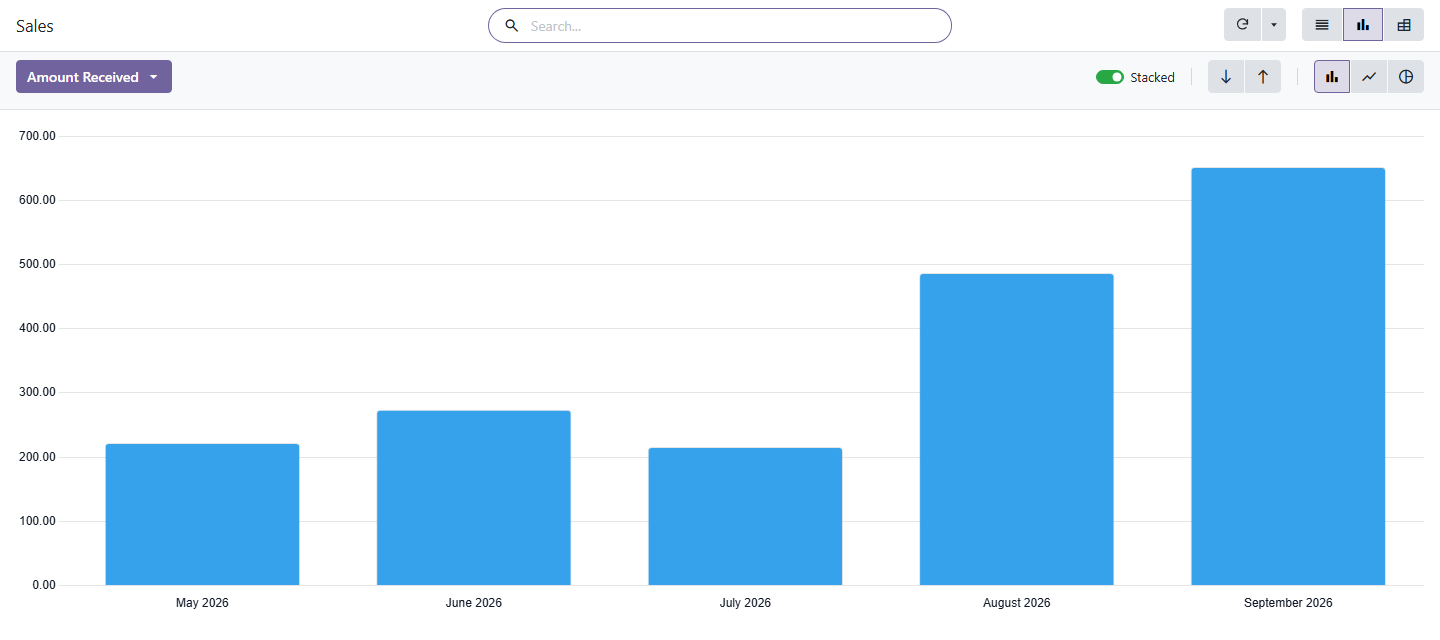This screenshot has height=640, width=1440.
Task: Select the line chart type
Action: (x=1369, y=77)
